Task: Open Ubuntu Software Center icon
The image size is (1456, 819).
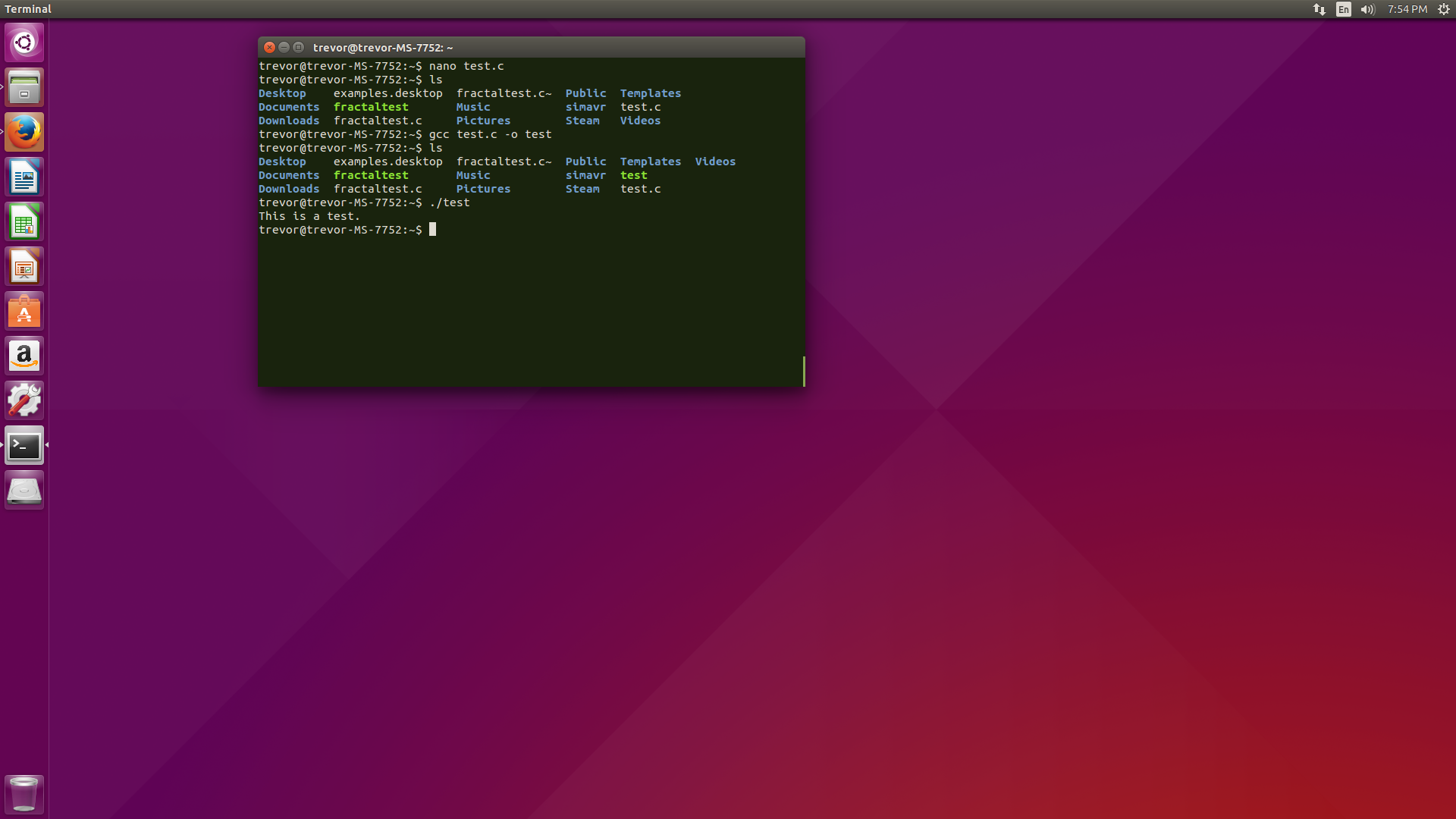Action: pos(24,312)
